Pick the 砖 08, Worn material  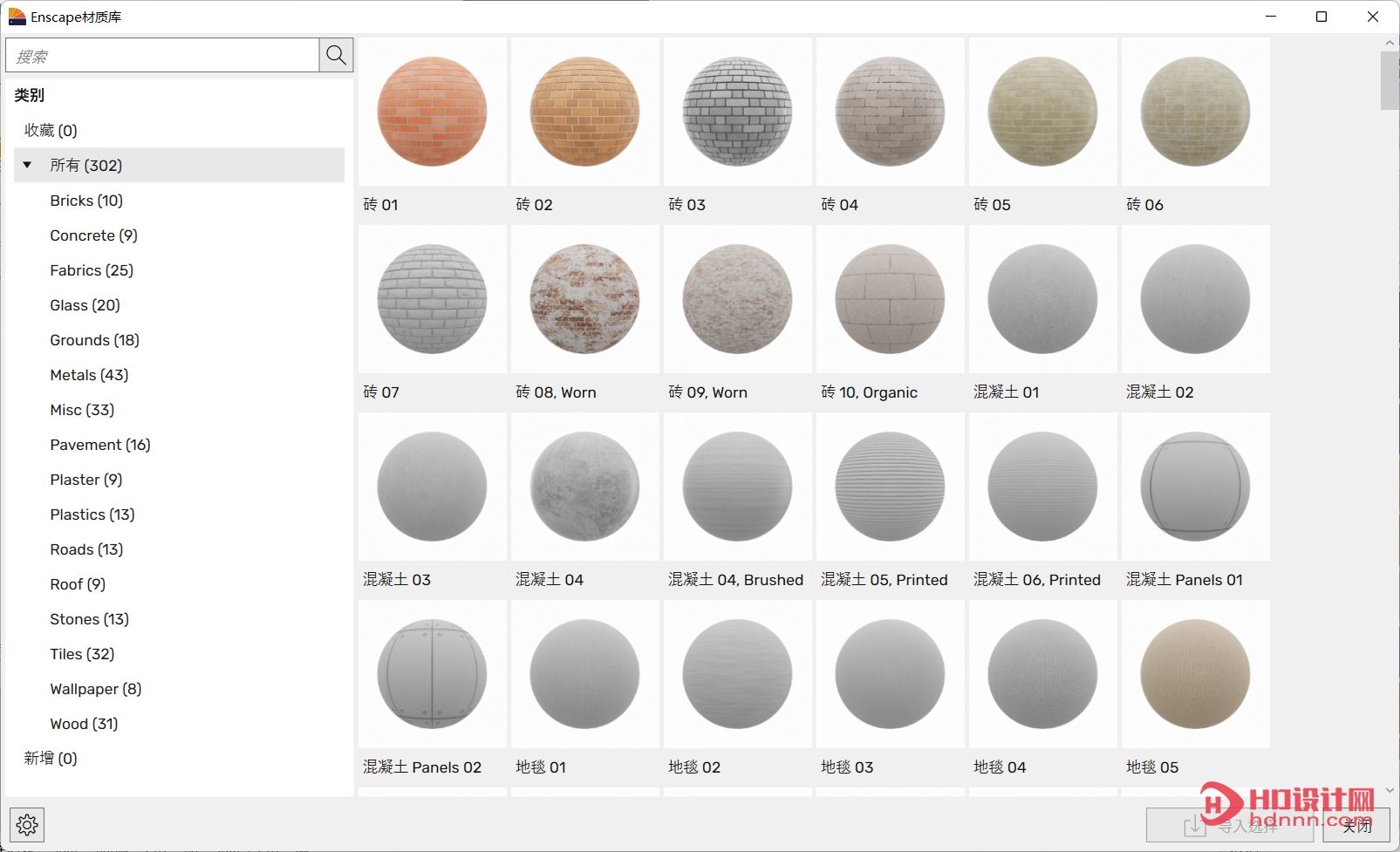[584, 299]
